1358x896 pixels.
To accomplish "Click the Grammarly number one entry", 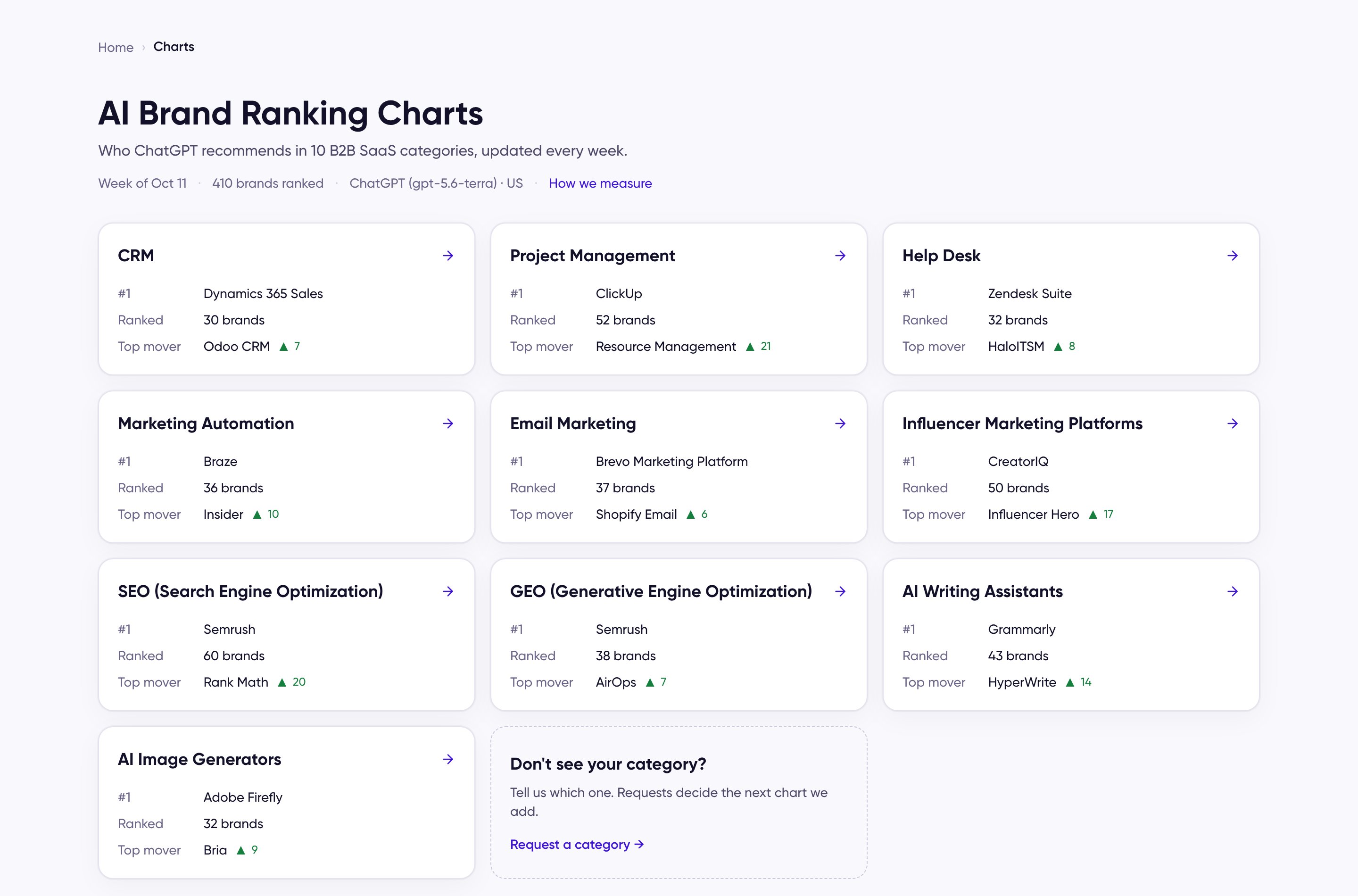I will [1021, 630].
